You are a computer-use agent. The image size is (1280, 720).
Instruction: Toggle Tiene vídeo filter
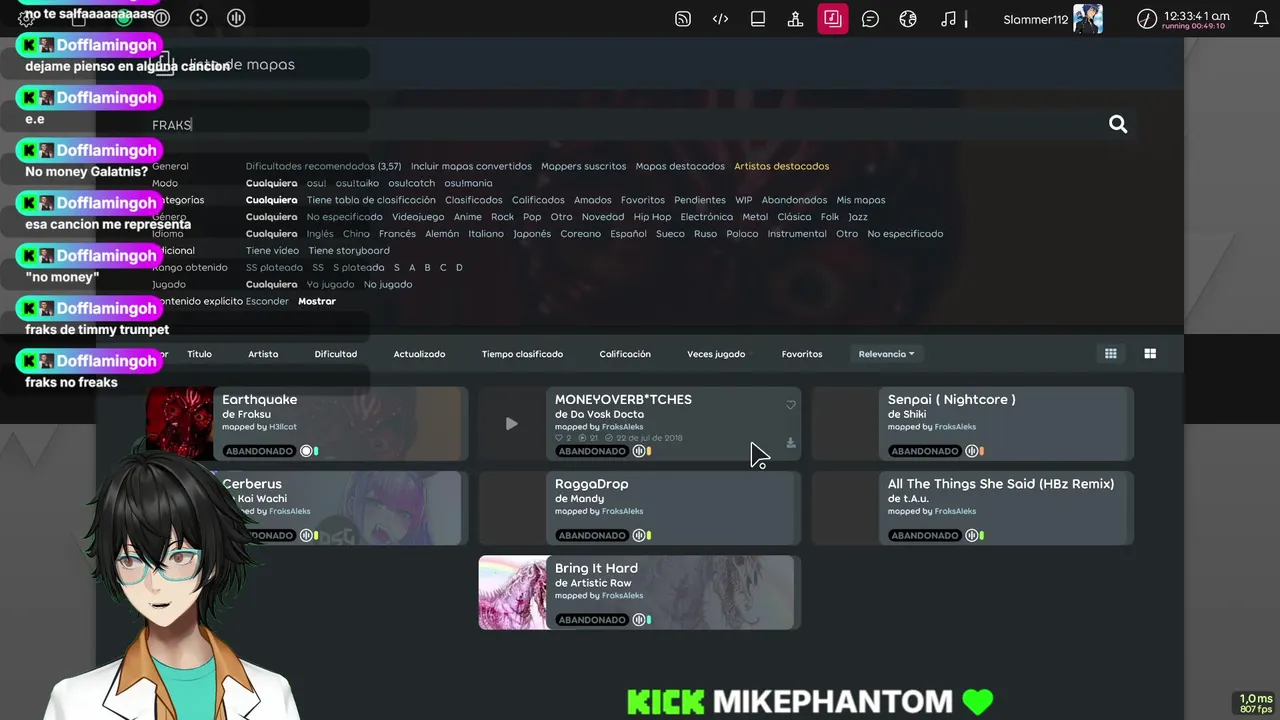click(272, 250)
